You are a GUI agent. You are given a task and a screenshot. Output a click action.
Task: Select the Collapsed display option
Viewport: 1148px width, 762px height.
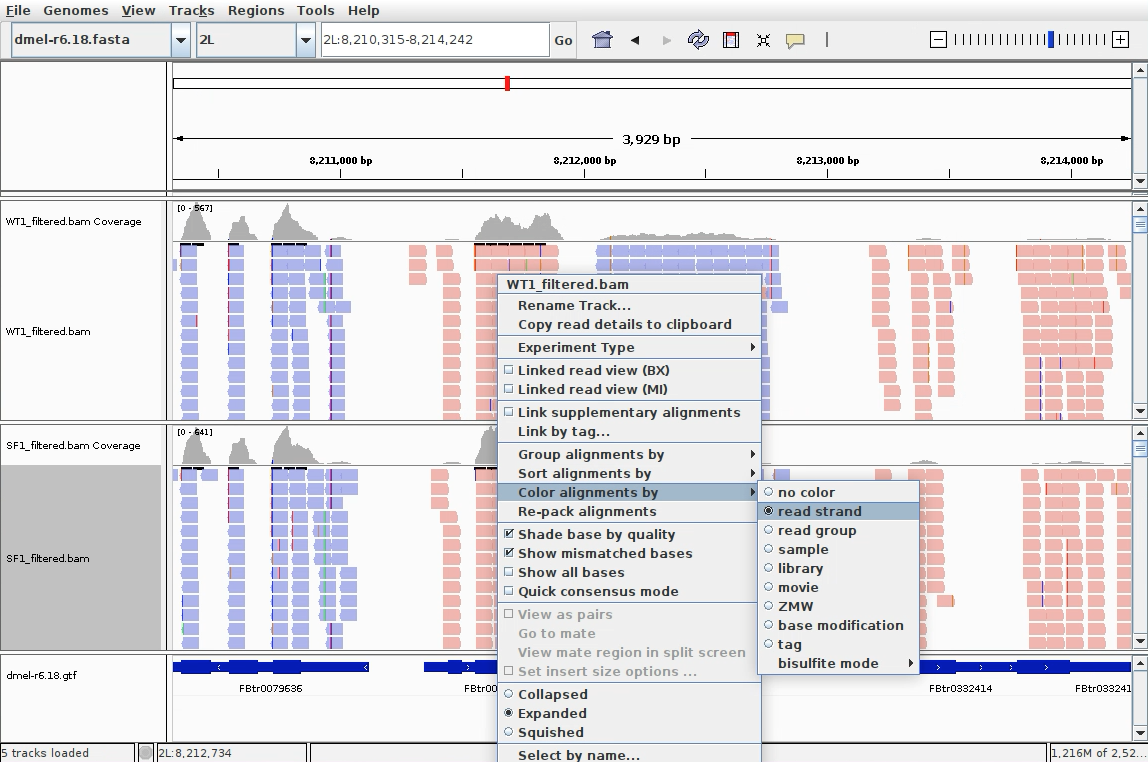(x=552, y=694)
